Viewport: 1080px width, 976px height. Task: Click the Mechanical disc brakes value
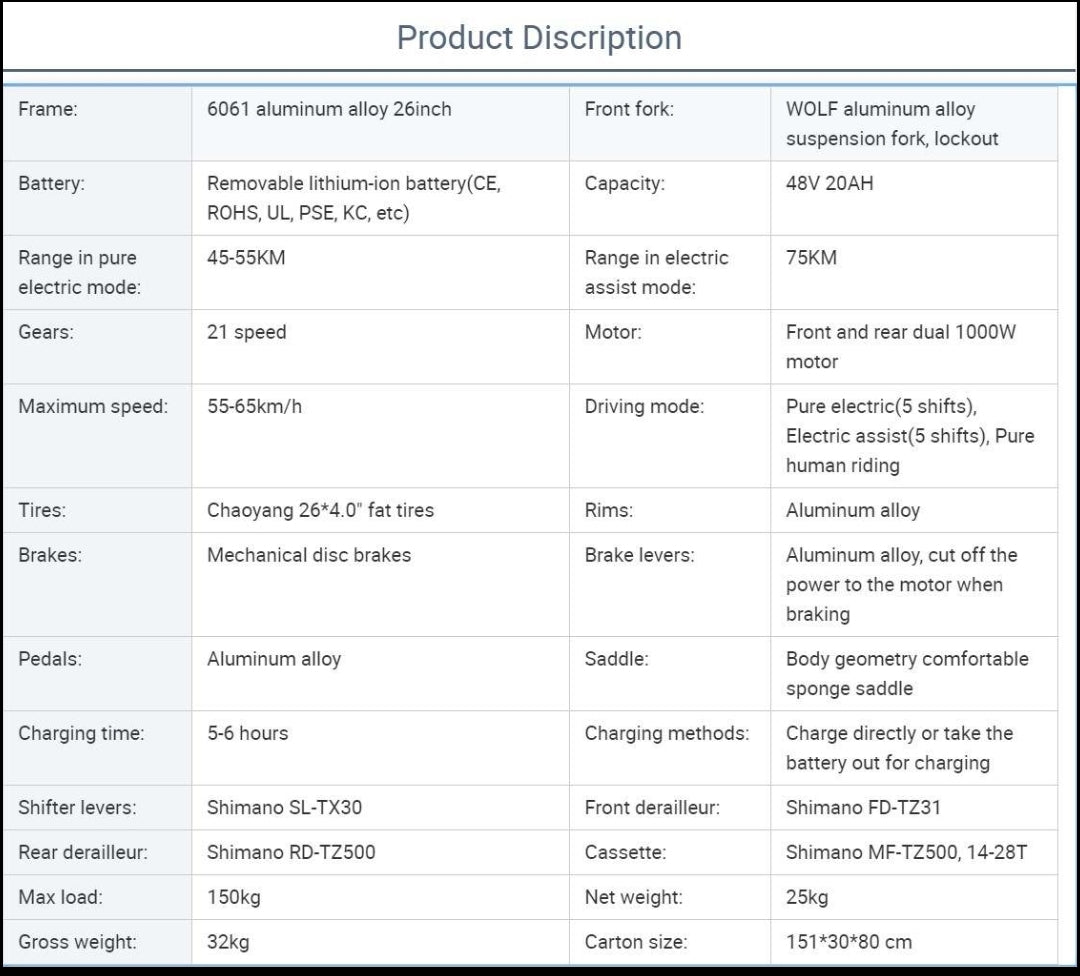tap(309, 555)
